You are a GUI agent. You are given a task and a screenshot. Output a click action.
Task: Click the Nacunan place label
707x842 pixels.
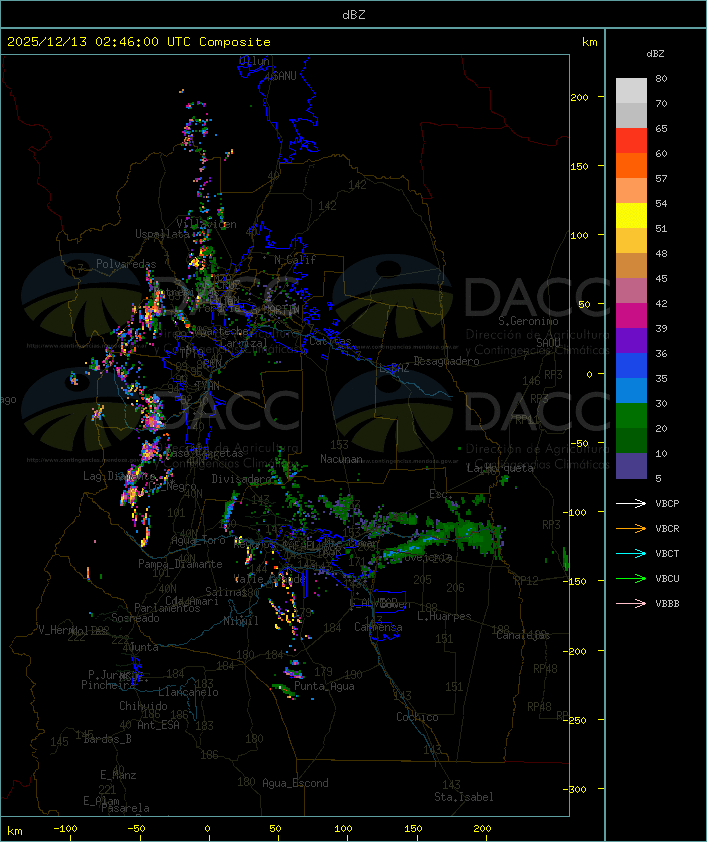point(341,459)
